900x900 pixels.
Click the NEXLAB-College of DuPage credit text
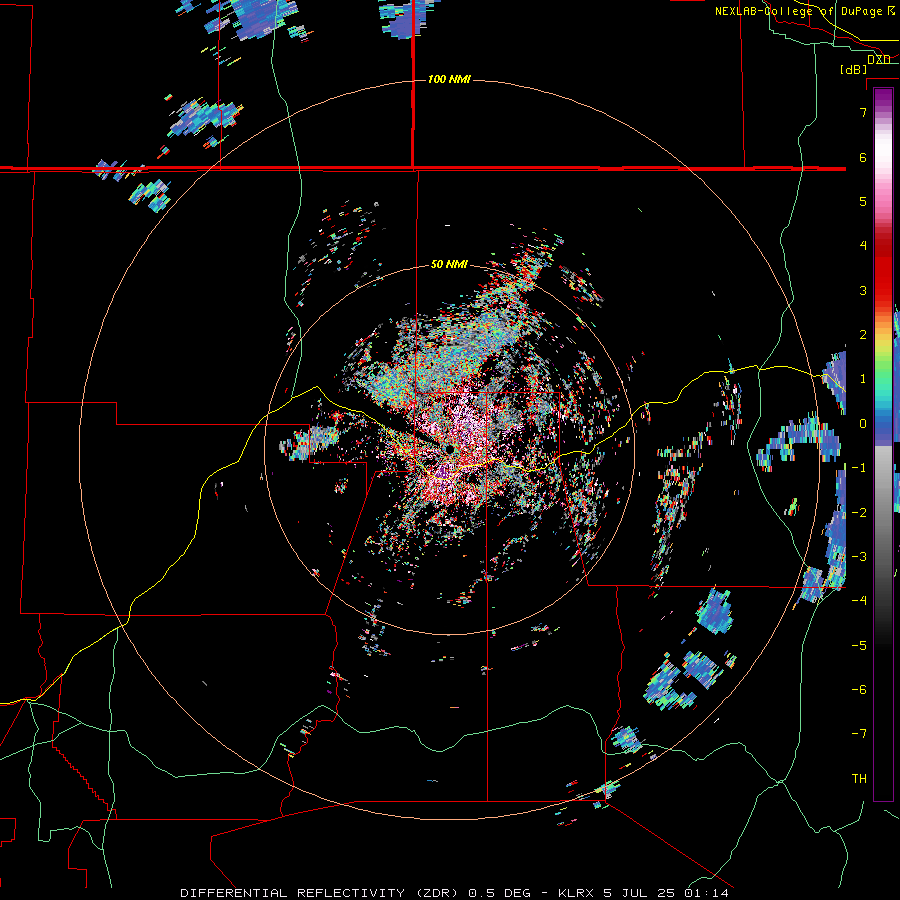coord(804,11)
